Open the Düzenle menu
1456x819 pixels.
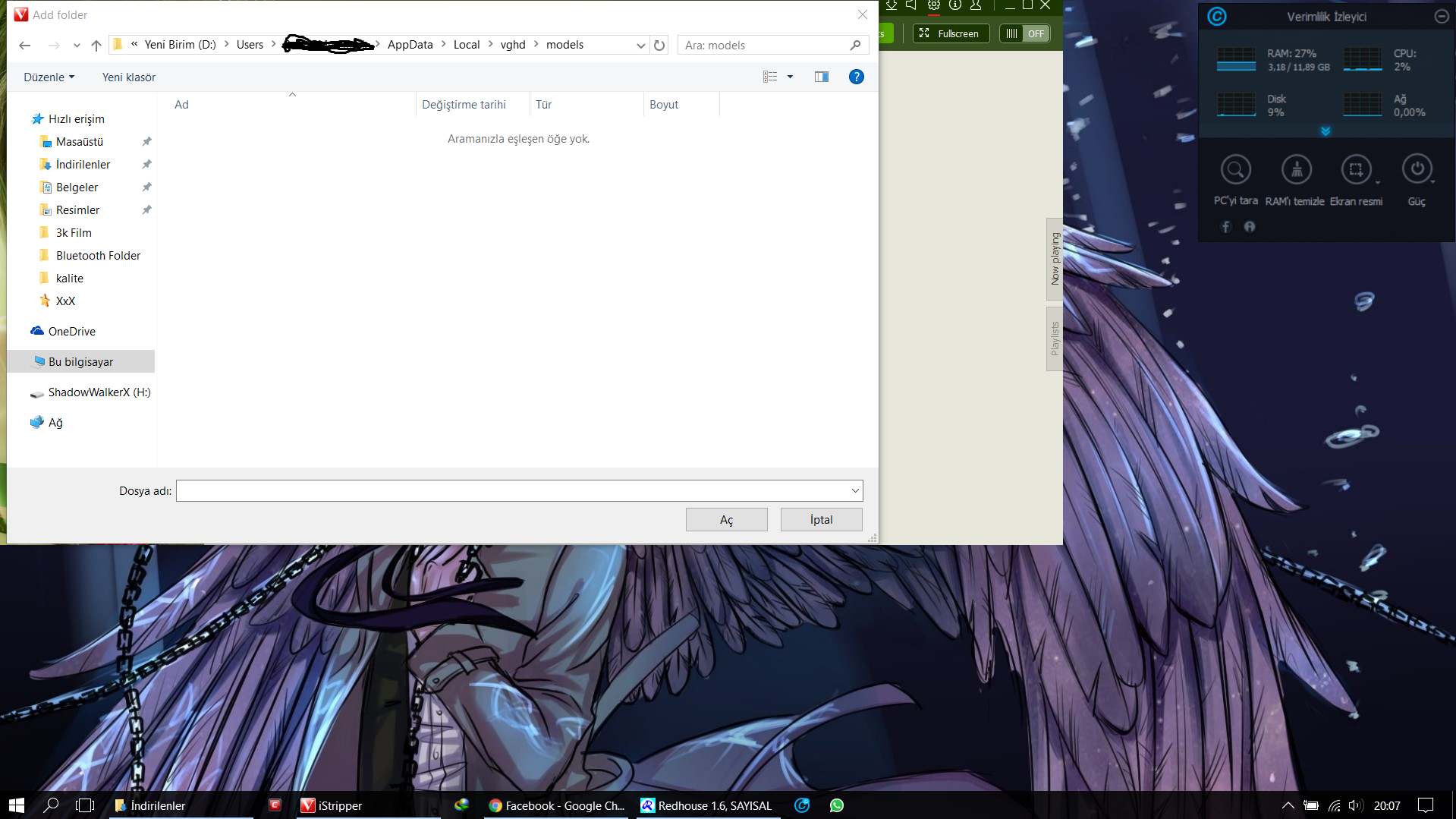tap(49, 77)
